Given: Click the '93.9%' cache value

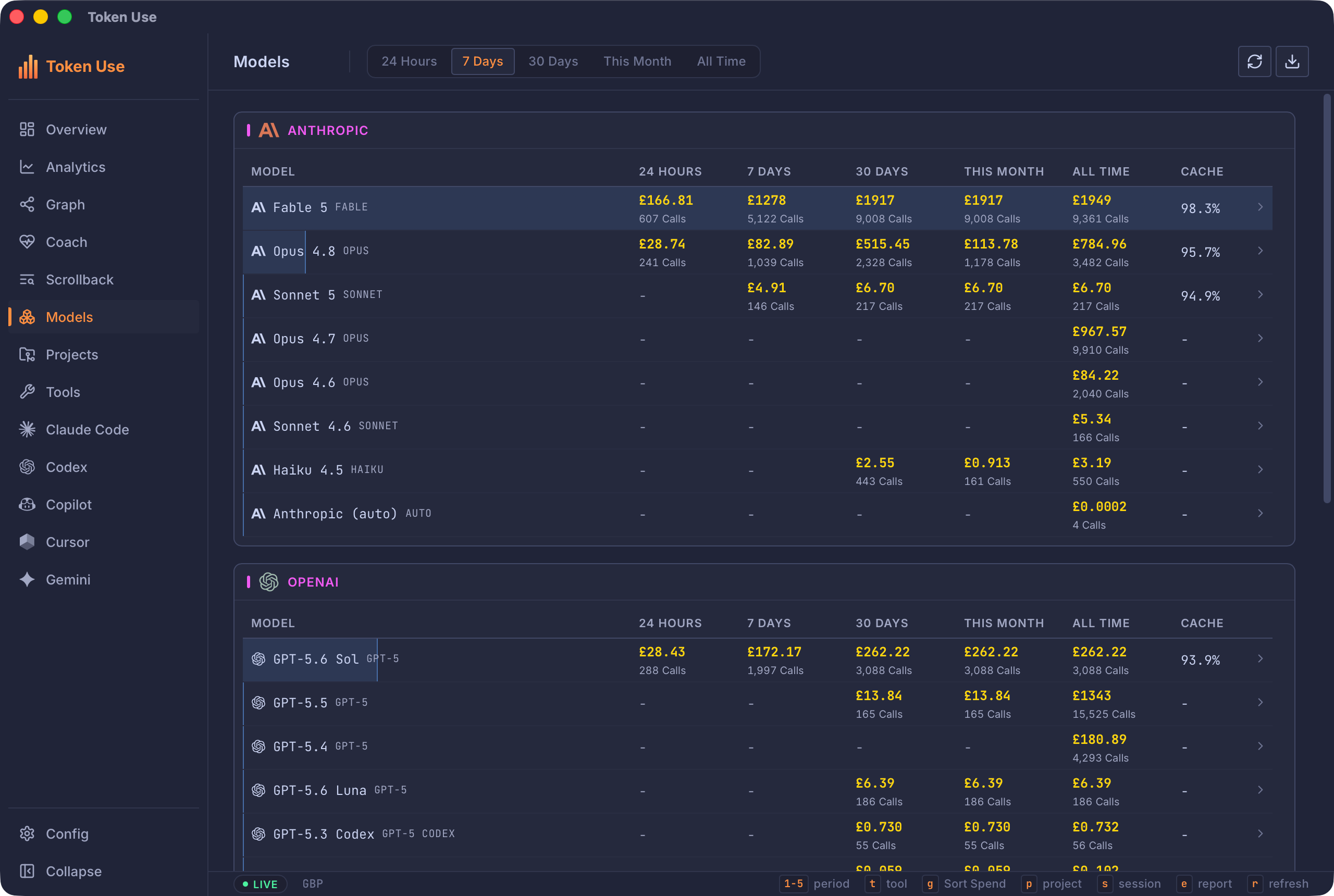Looking at the screenshot, I should pos(1200,660).
